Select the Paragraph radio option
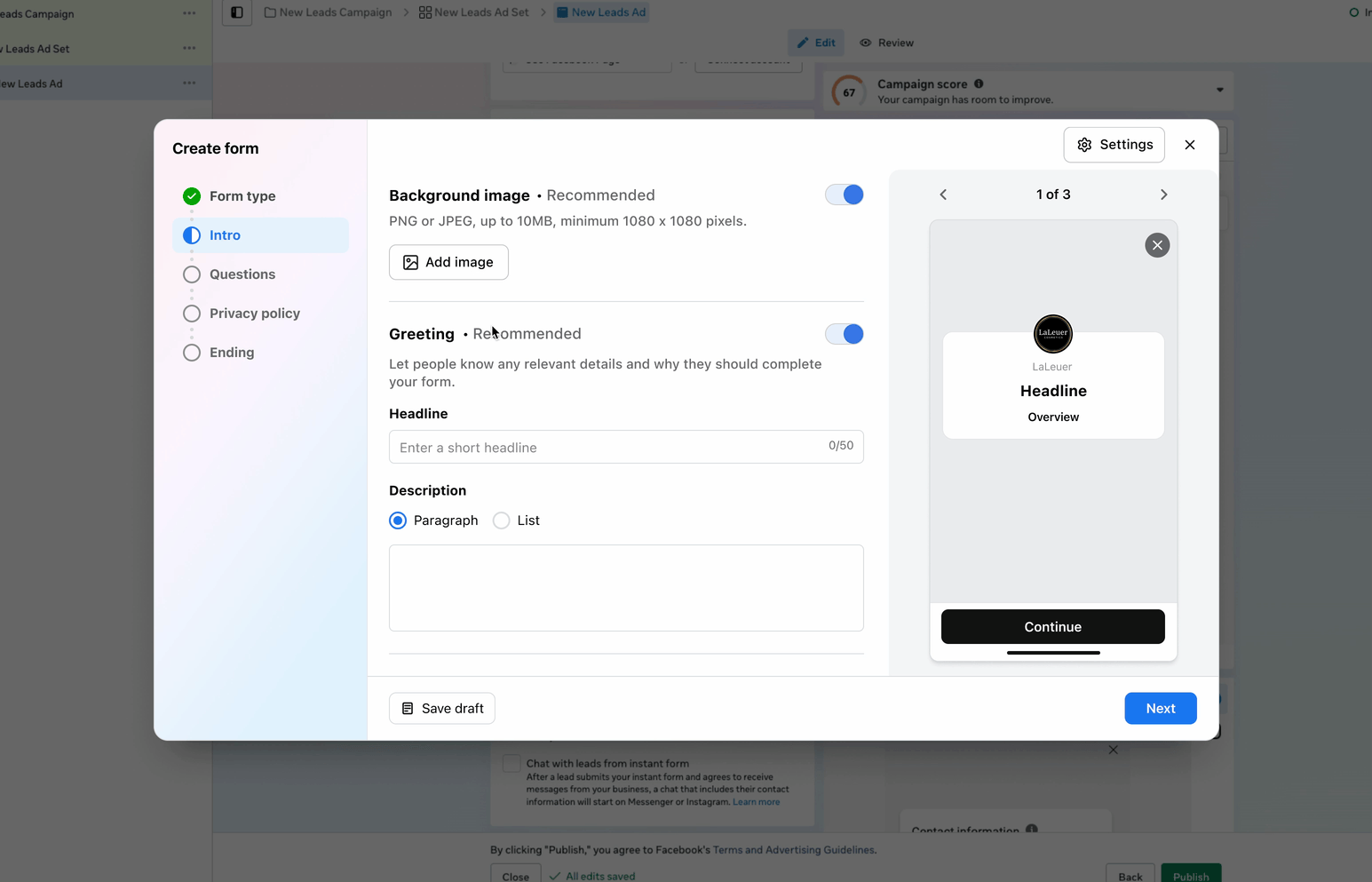1372x882 pixels. point(398,520)
